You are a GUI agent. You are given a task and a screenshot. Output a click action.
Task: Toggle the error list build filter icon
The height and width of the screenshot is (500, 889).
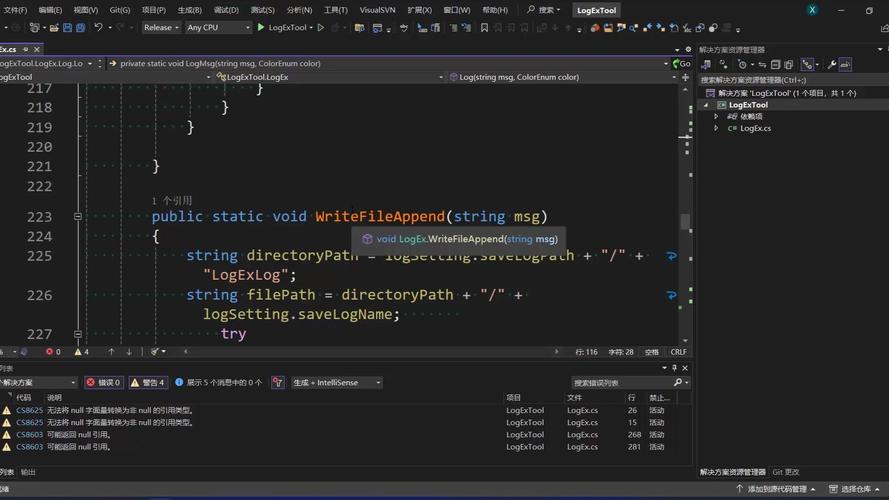tap(277, 383)
